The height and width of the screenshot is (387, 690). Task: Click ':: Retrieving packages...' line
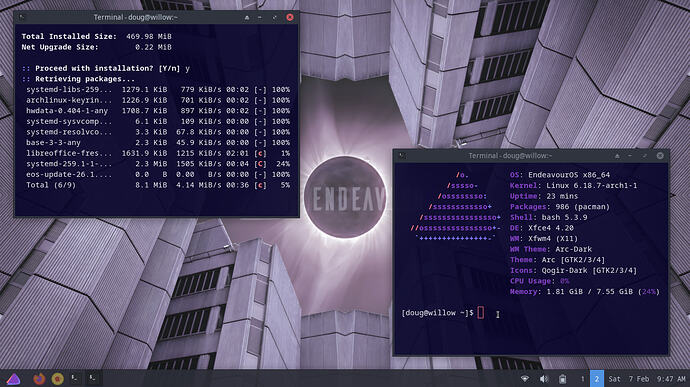(x=78, y=79)
